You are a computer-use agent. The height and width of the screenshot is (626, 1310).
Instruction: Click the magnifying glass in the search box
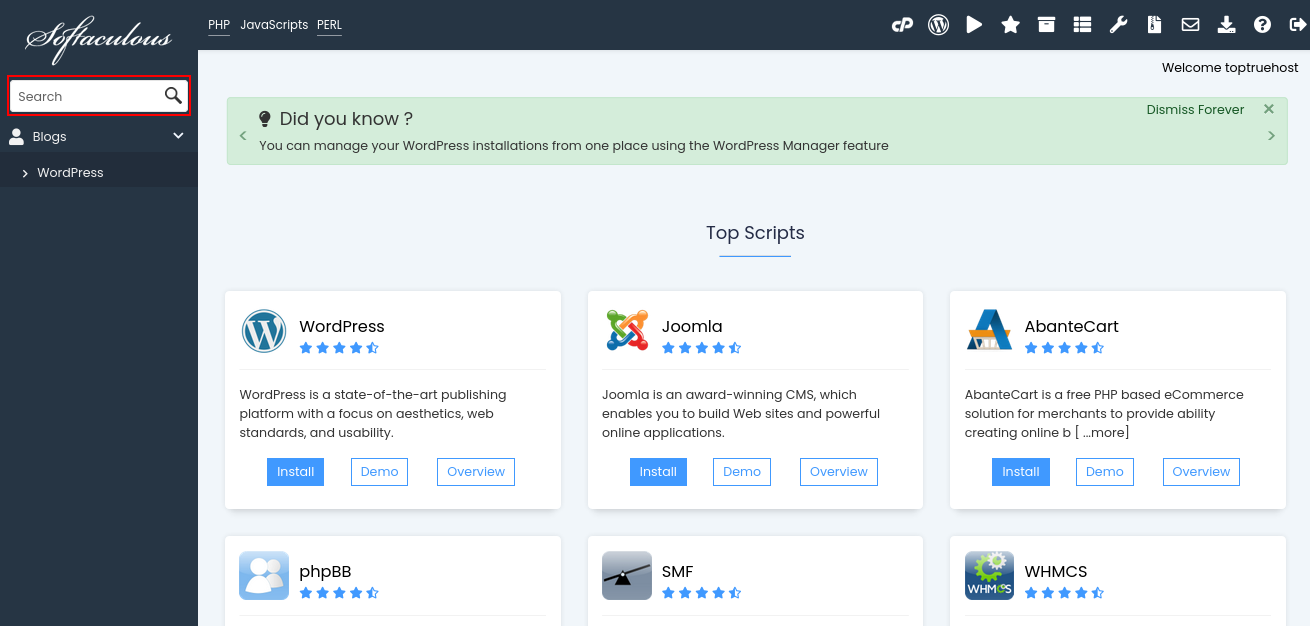(x=172, y=95)
